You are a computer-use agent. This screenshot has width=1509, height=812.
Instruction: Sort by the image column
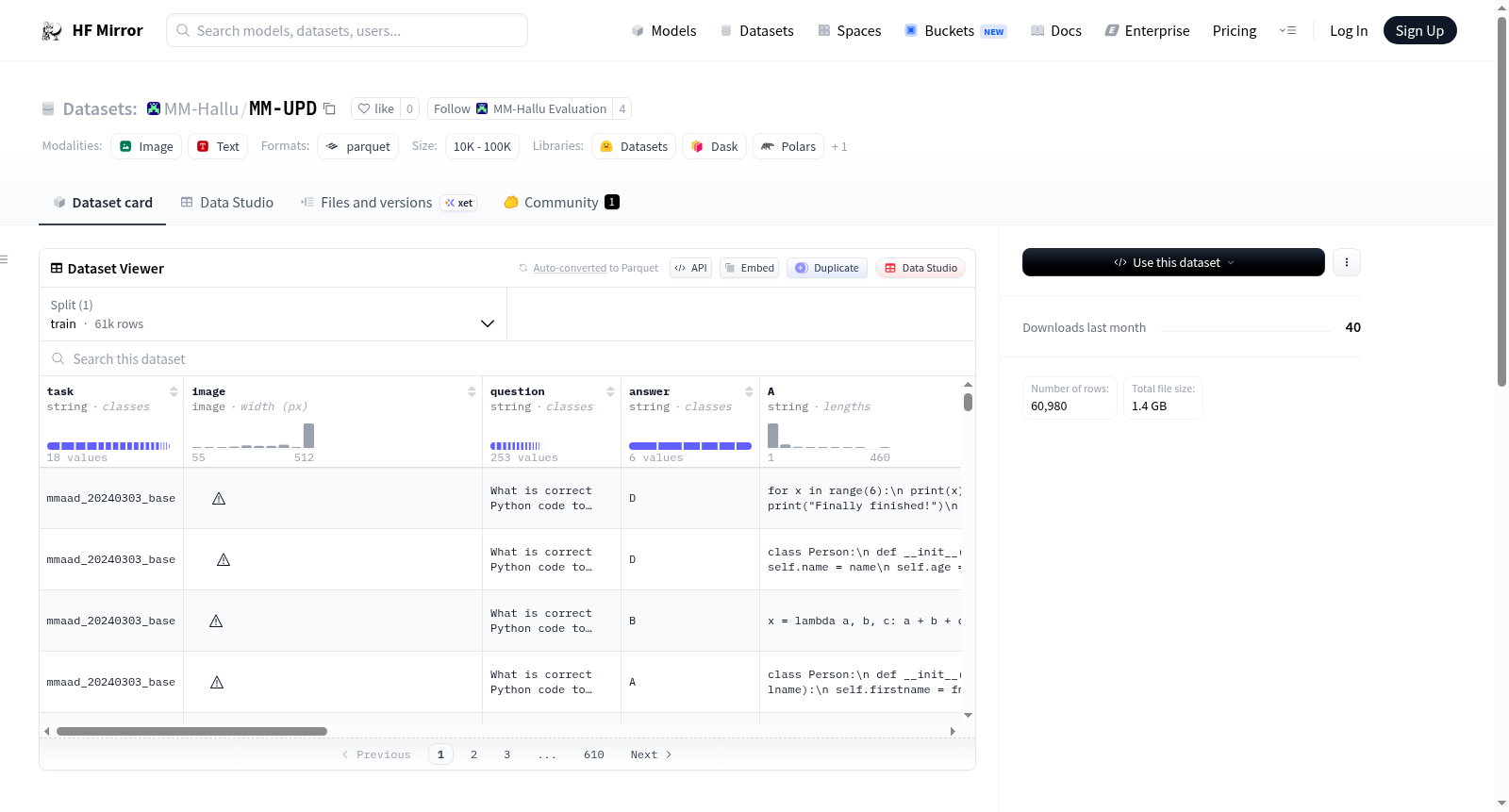(x=472, y=391)
